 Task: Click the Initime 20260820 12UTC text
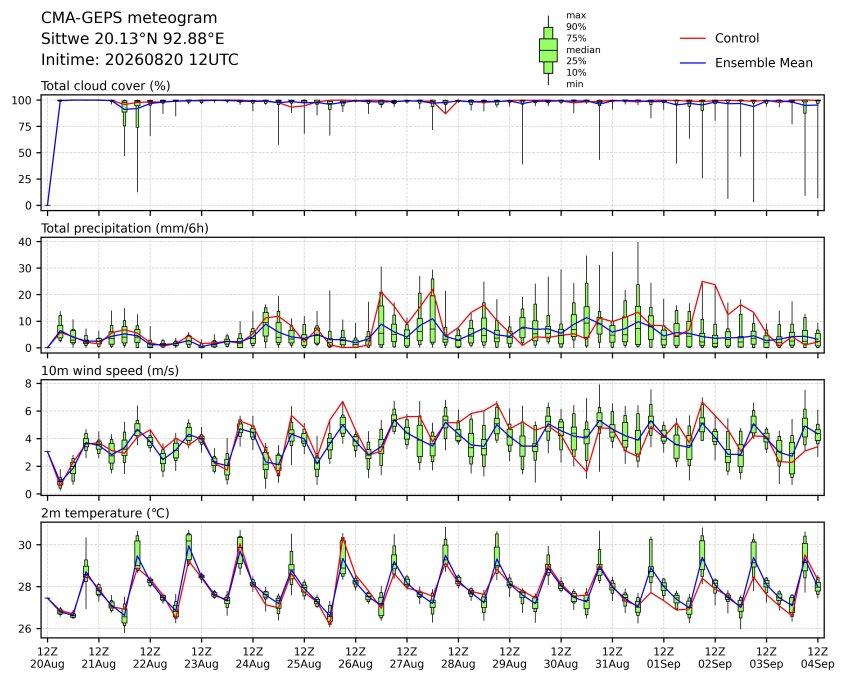point(140,59)
